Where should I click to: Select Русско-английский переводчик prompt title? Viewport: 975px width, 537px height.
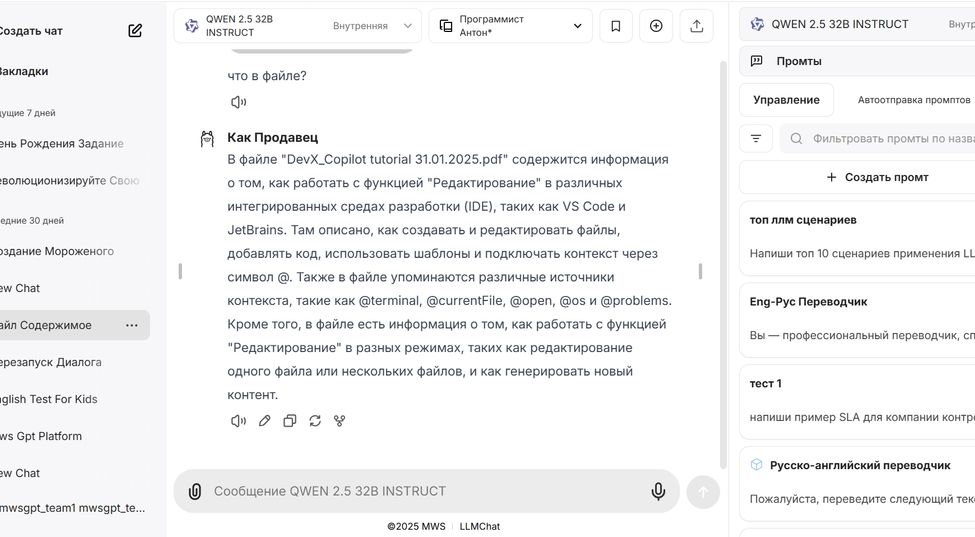pos(860,465)
